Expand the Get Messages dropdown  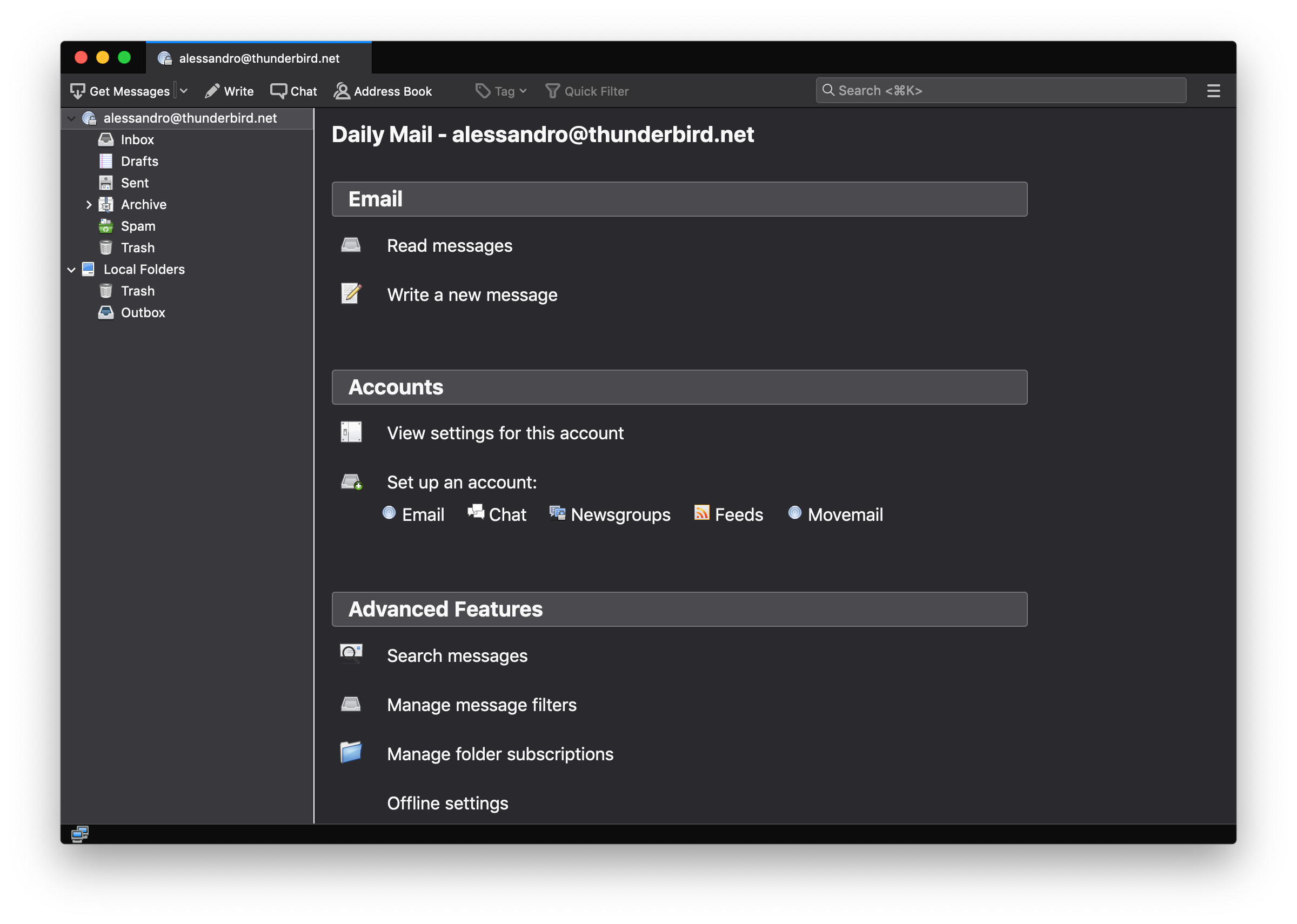184,91
